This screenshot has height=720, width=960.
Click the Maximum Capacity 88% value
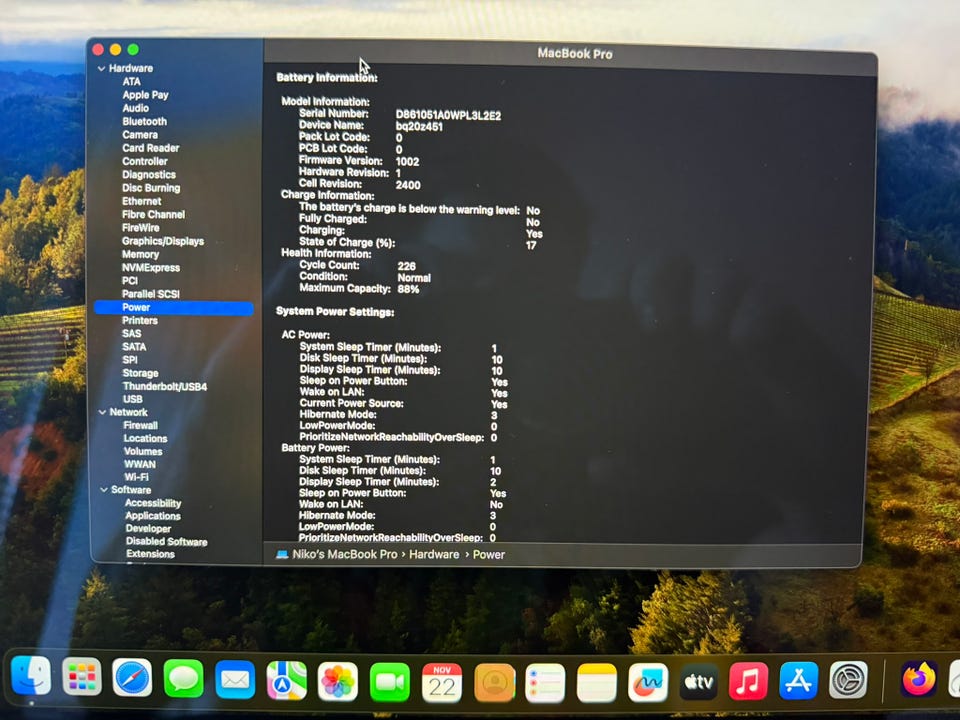click(408, 289)
